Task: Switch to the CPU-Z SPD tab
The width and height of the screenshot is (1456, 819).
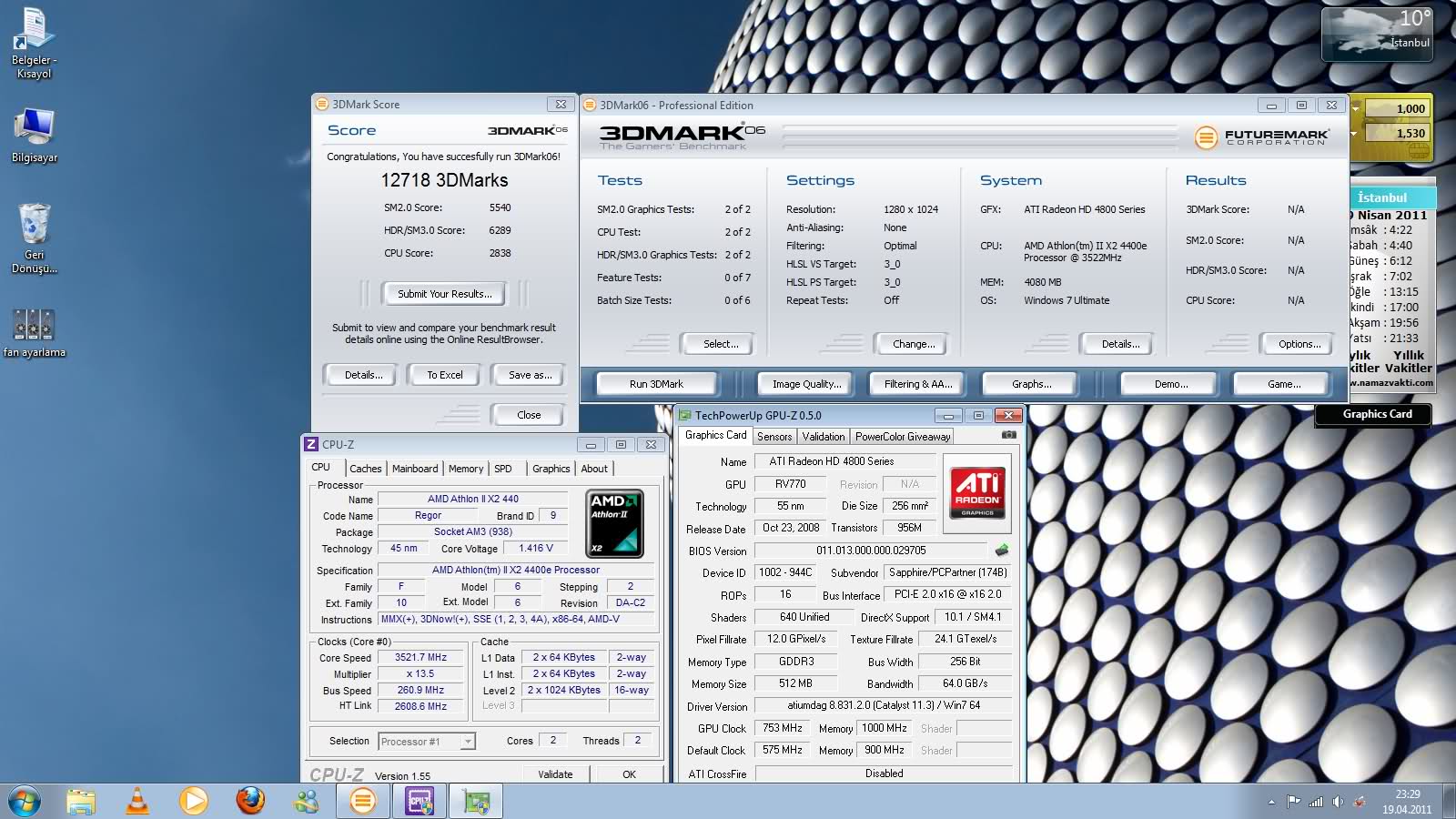Action: [x=503, y=469]
